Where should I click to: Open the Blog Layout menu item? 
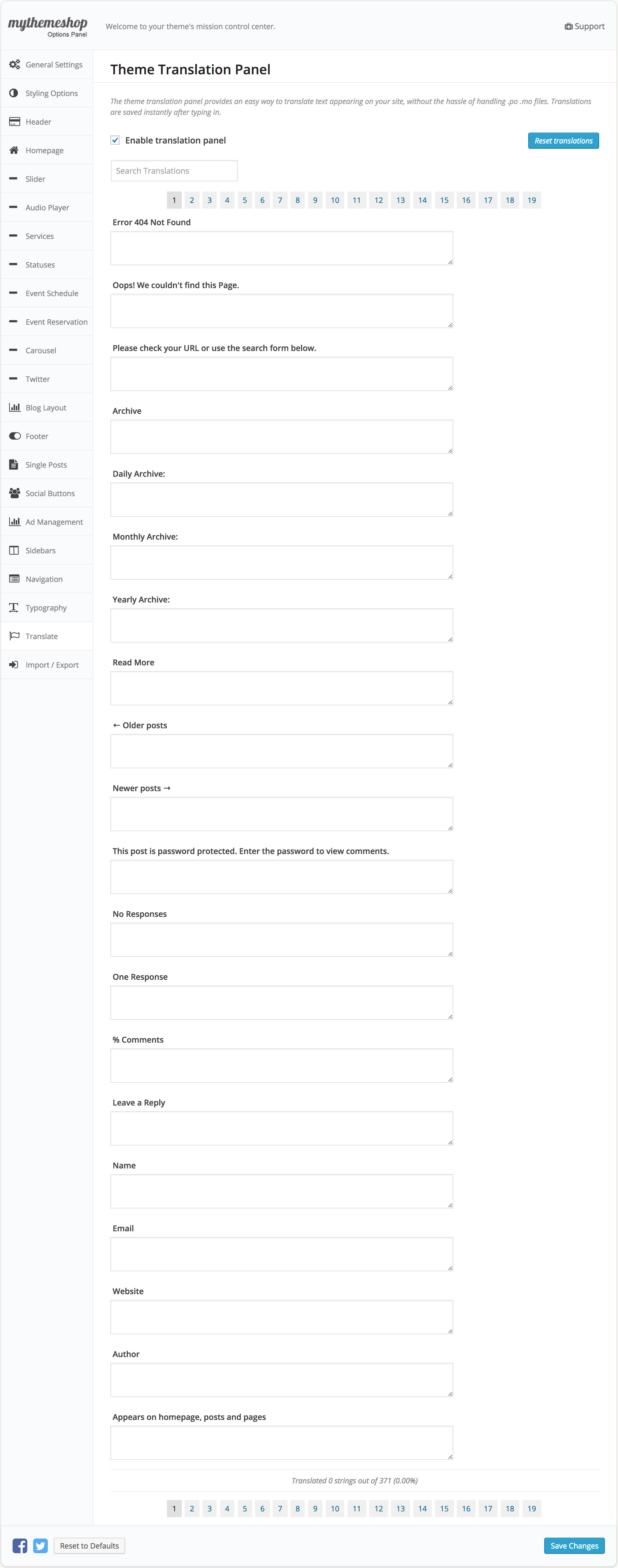[46, 408]
